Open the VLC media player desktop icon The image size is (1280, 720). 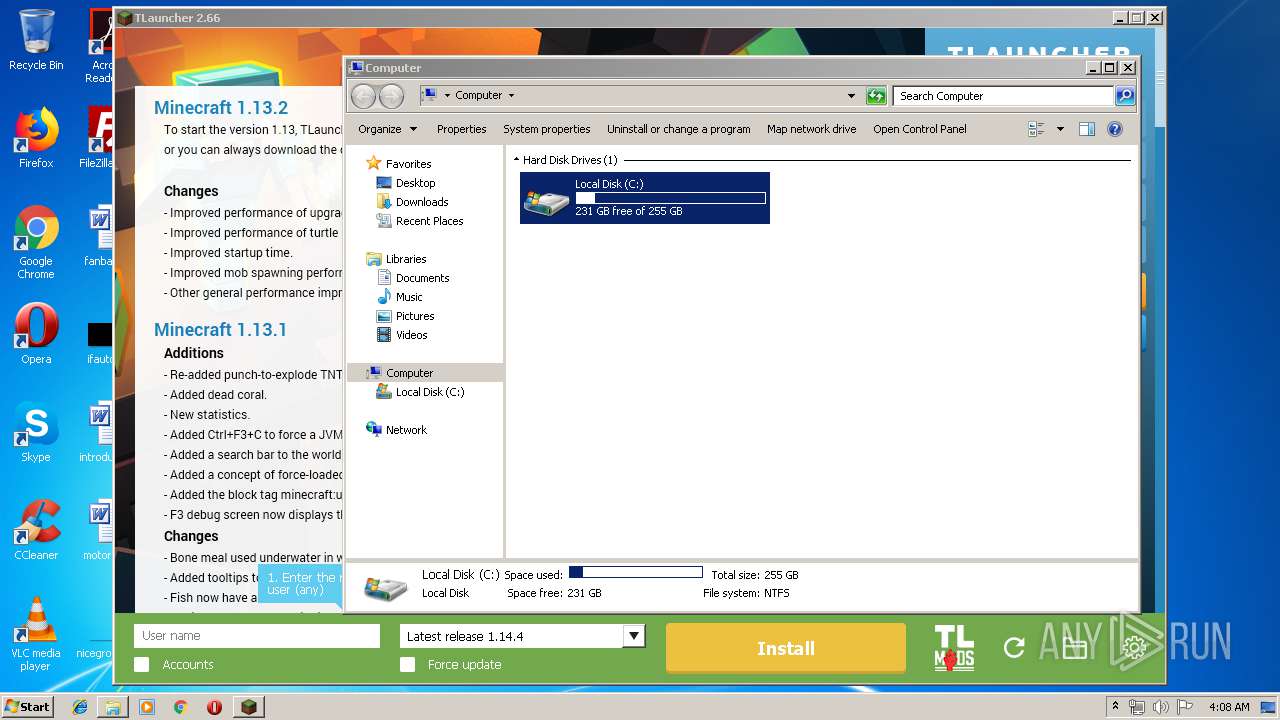pyautogui.click(x=36, y=635)
